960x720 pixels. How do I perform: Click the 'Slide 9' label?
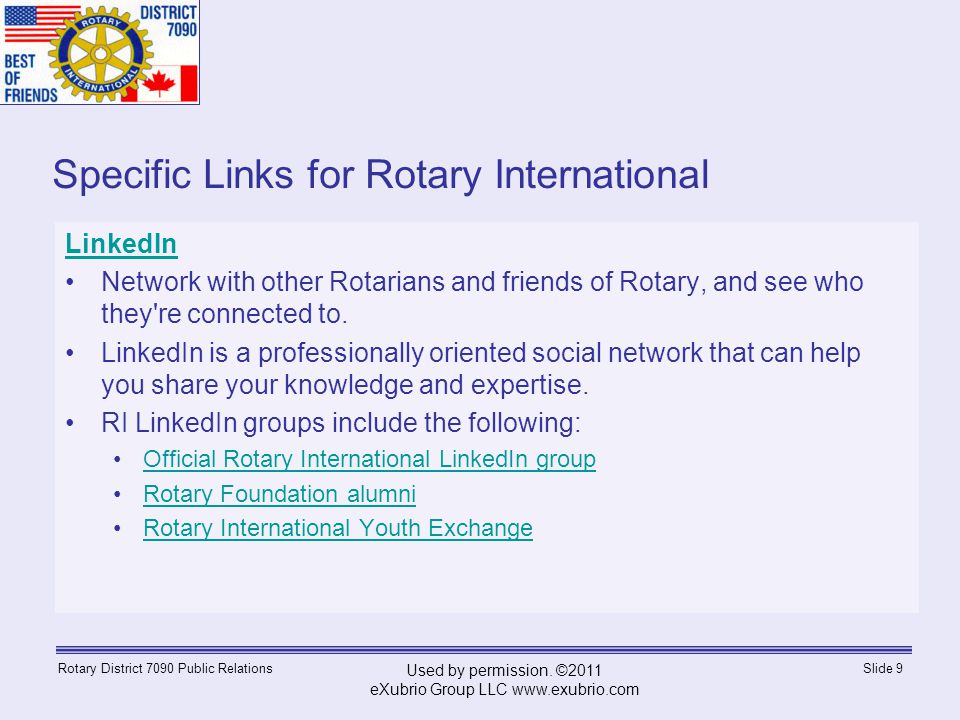coord(882,669)
